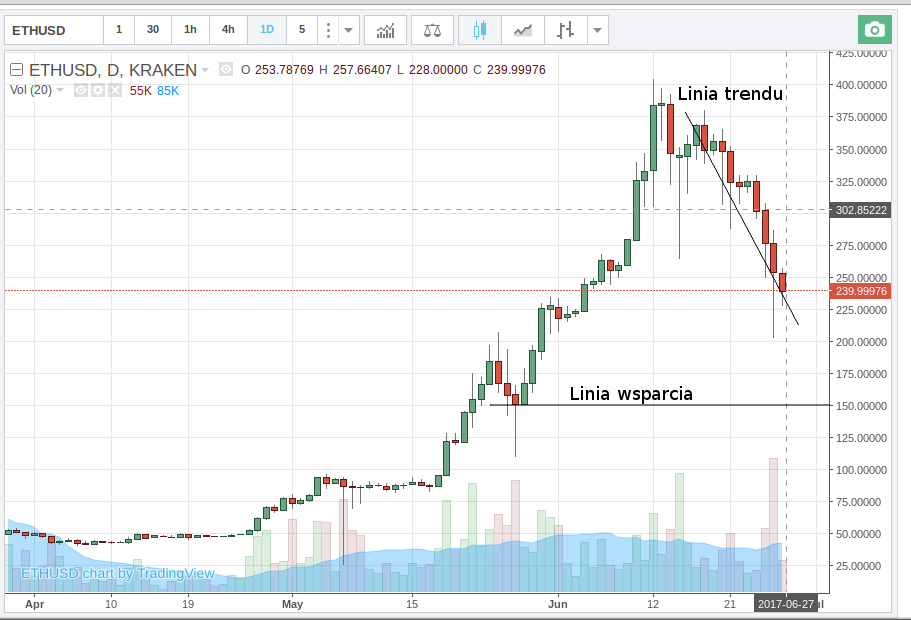
Task: Open ETHUSD chart by TradingView link
Action: click(x=118, y=573)
